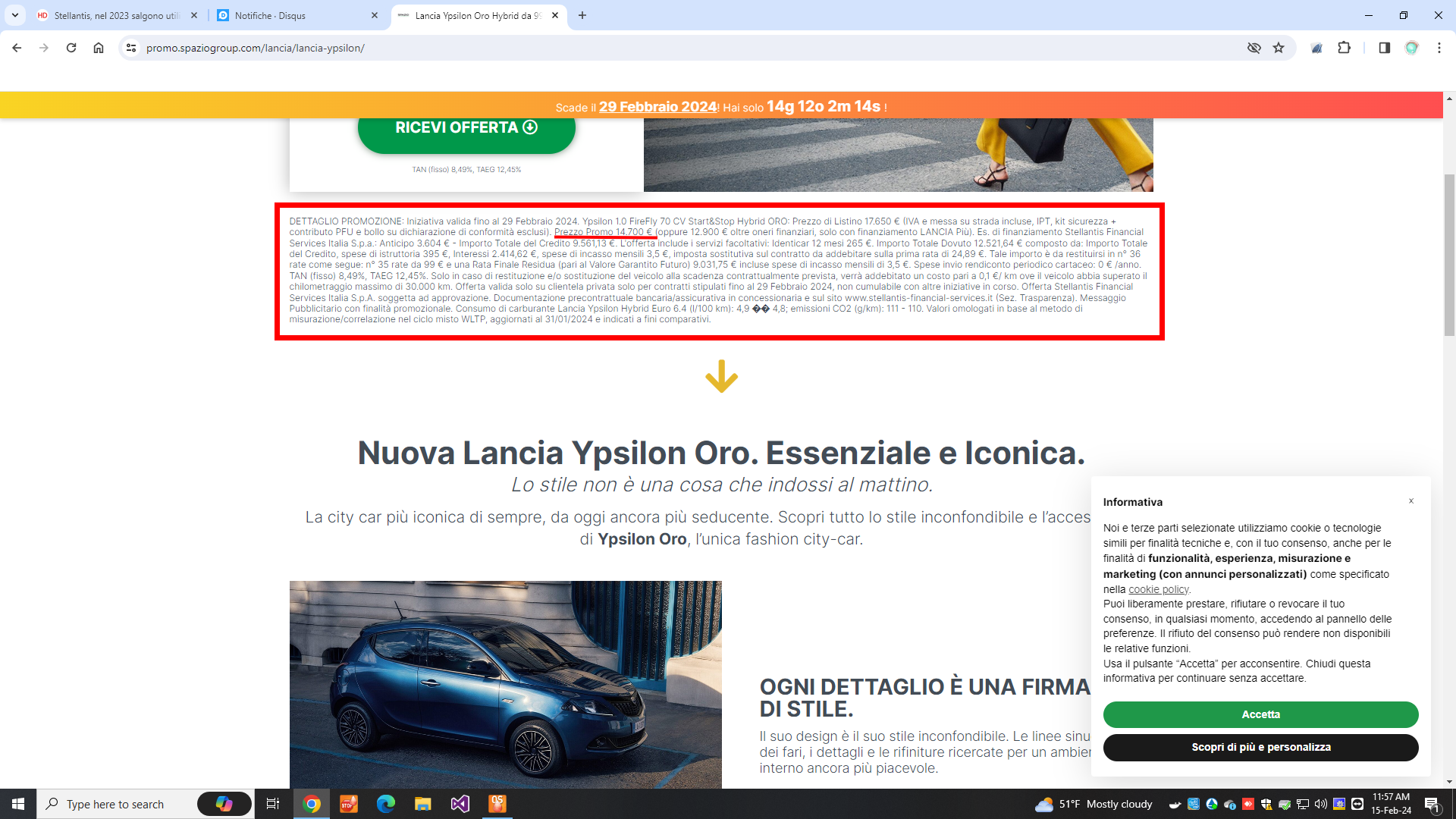The width and height of the screenshot is (1456, 819).
Task: Accept cookies with the Accetta button
Action: click(x=1260, y=714)
